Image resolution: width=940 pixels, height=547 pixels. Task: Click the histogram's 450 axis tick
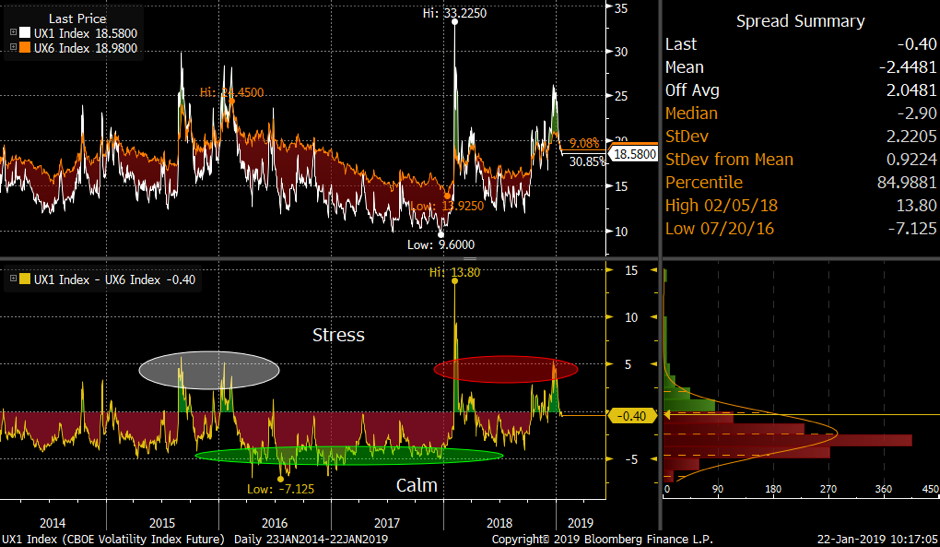(x=930, y=489)
